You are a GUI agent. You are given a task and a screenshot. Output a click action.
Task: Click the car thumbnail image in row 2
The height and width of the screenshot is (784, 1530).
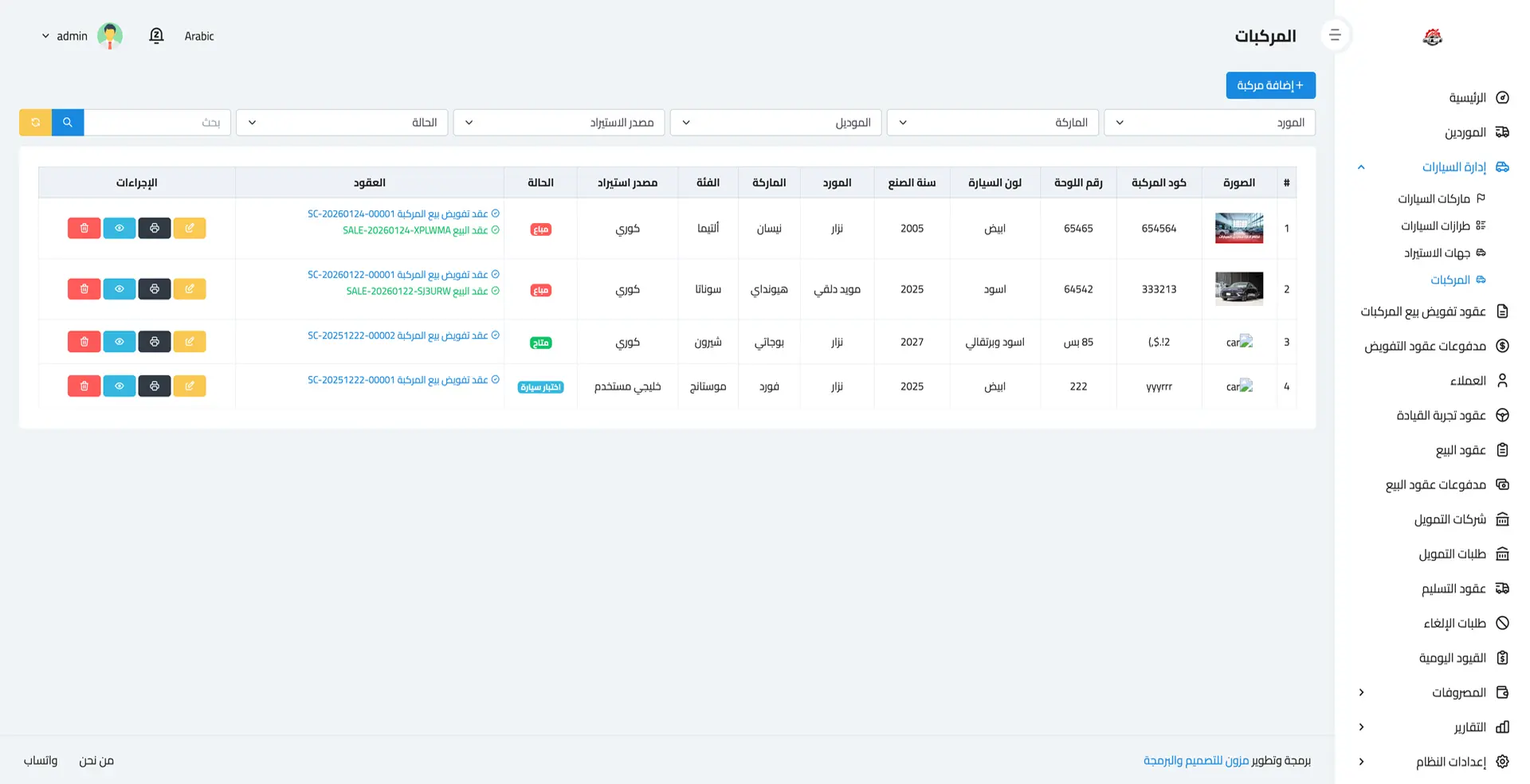click(1238, 288)
